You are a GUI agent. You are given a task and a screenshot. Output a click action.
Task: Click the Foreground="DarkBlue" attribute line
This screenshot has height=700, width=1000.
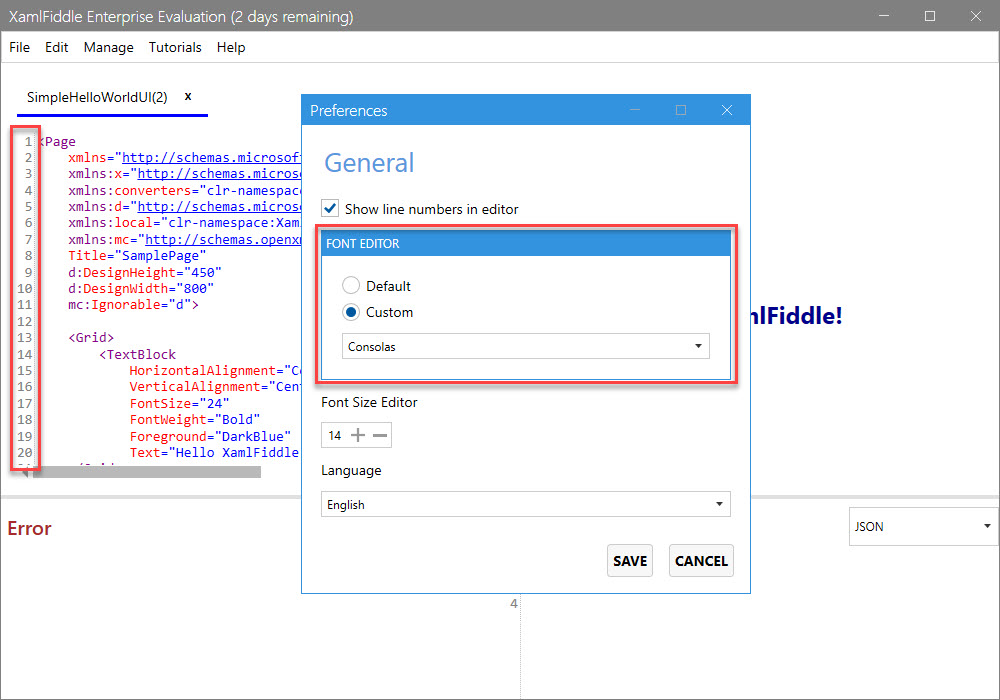(210, 437)
